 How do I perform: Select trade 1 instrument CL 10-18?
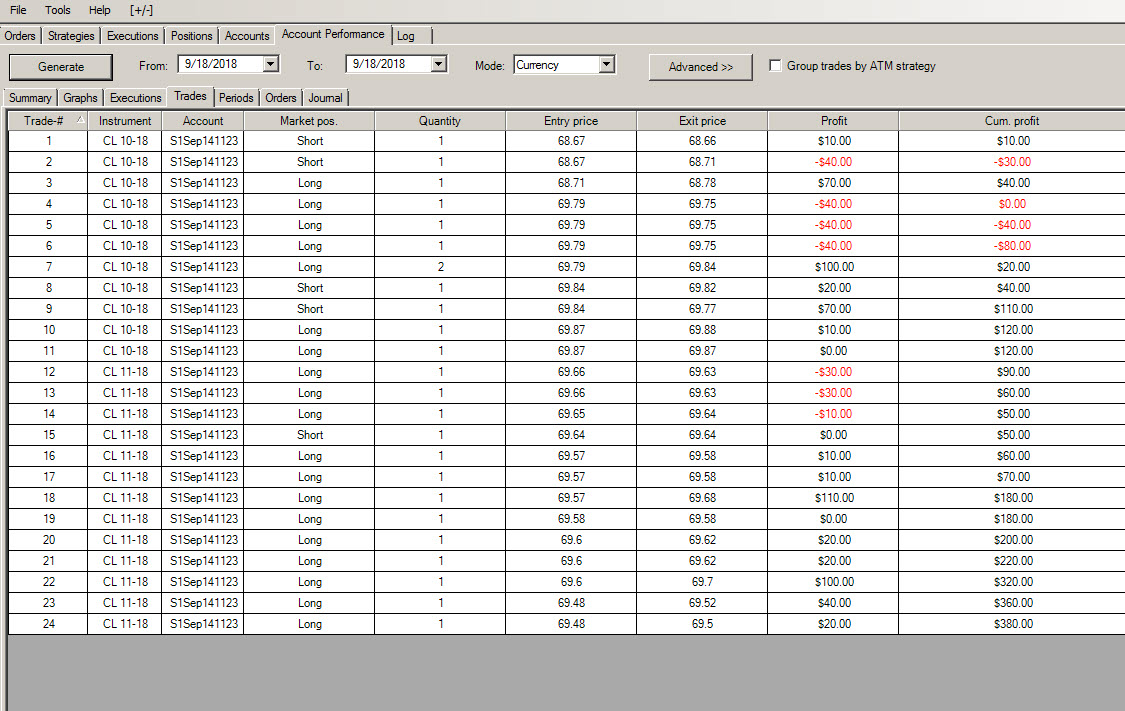pyautogui.click(x=125, y=141)
